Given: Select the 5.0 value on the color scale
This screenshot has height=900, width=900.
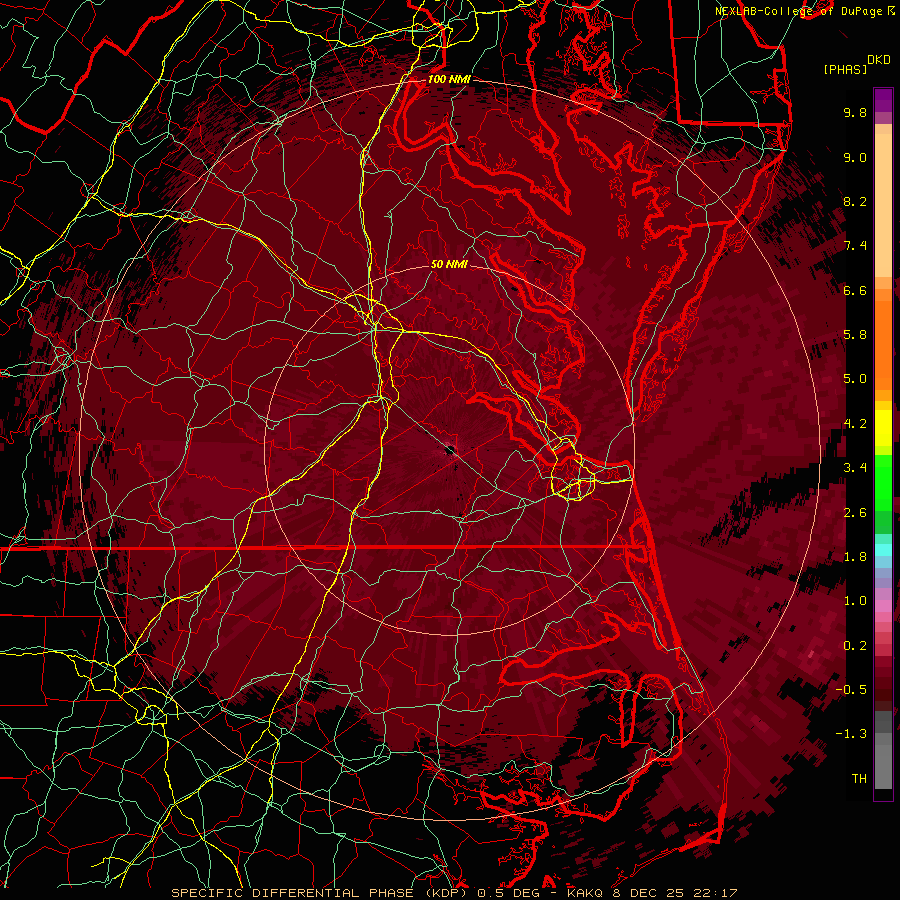Looking at the screenshot, I should (x=855, y=379).
